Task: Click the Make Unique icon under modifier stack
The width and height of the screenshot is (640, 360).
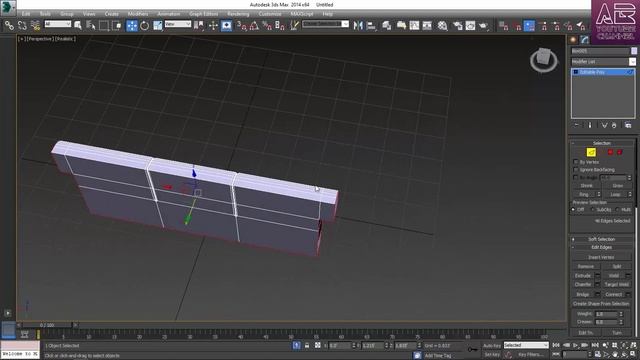Action: (x=604, y=125)
